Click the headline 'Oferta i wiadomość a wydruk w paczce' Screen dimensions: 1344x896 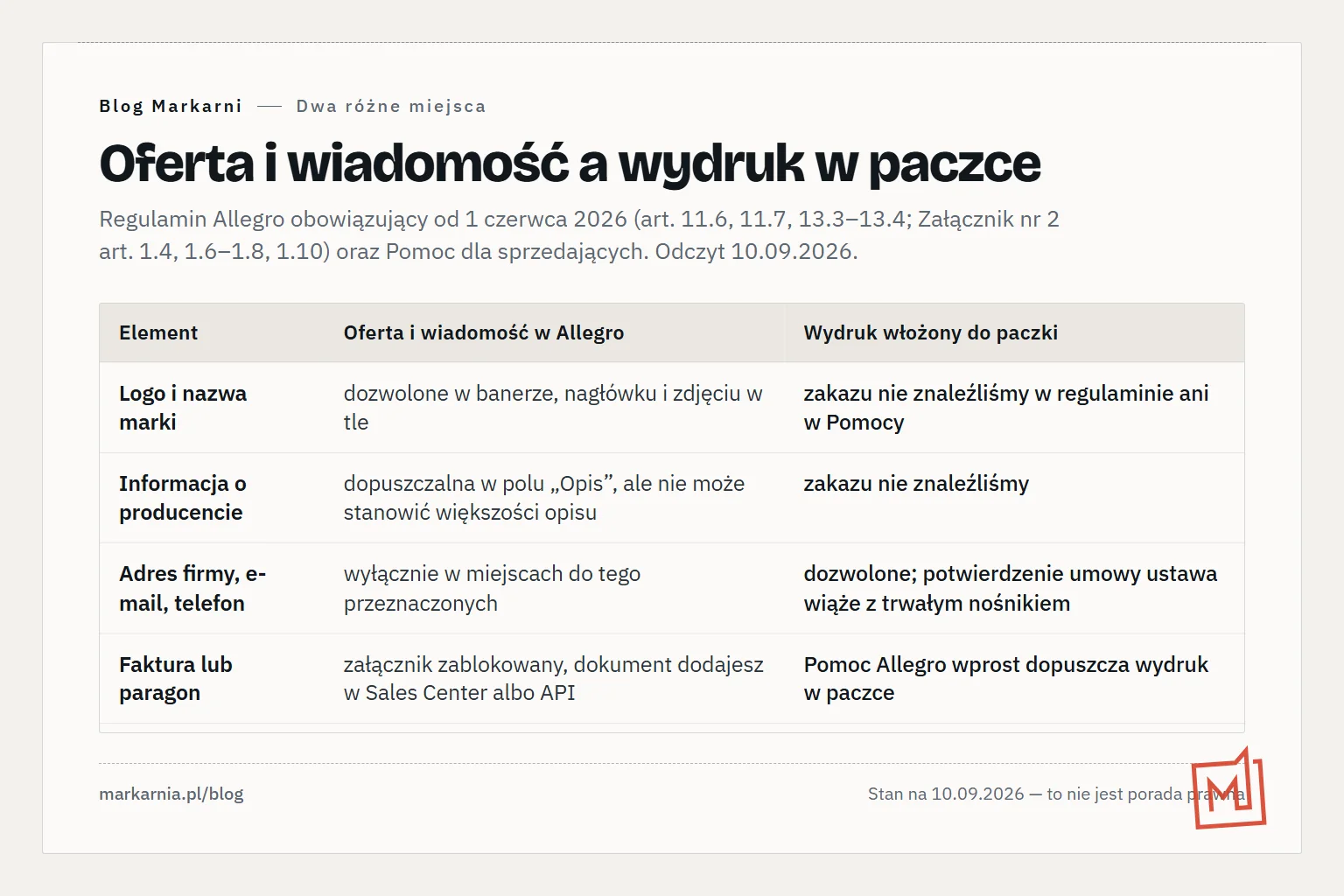570,164
